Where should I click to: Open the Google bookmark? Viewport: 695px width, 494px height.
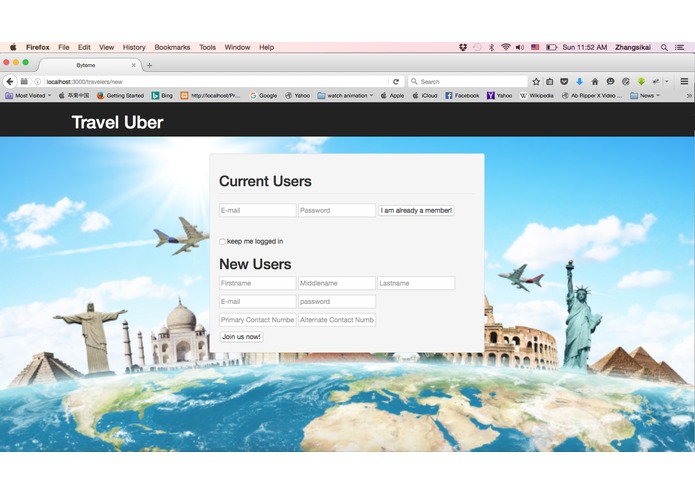(x=263, y=95)
